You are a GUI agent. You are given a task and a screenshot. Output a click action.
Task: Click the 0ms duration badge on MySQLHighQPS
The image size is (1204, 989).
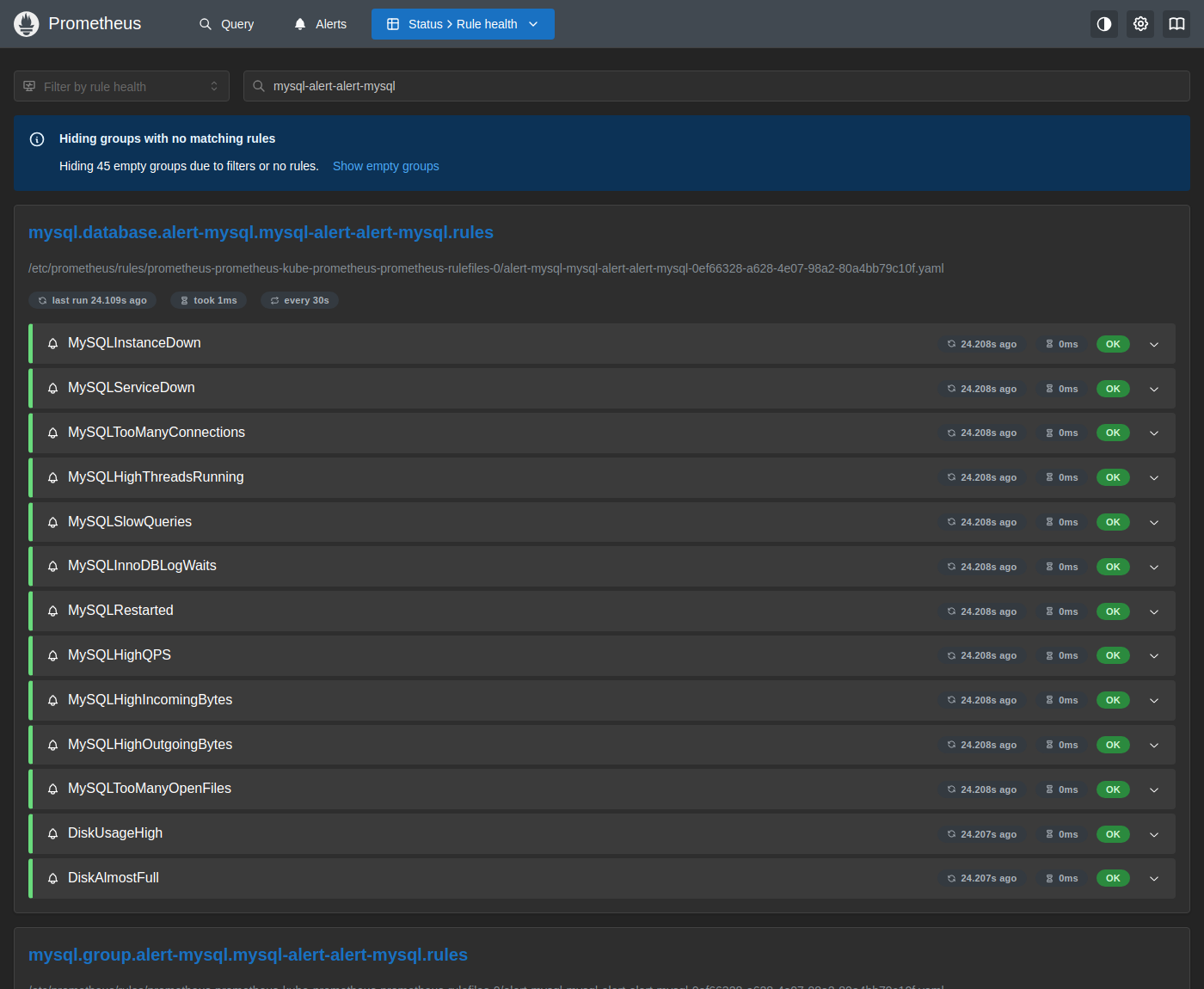click(x=1062, y=655)
